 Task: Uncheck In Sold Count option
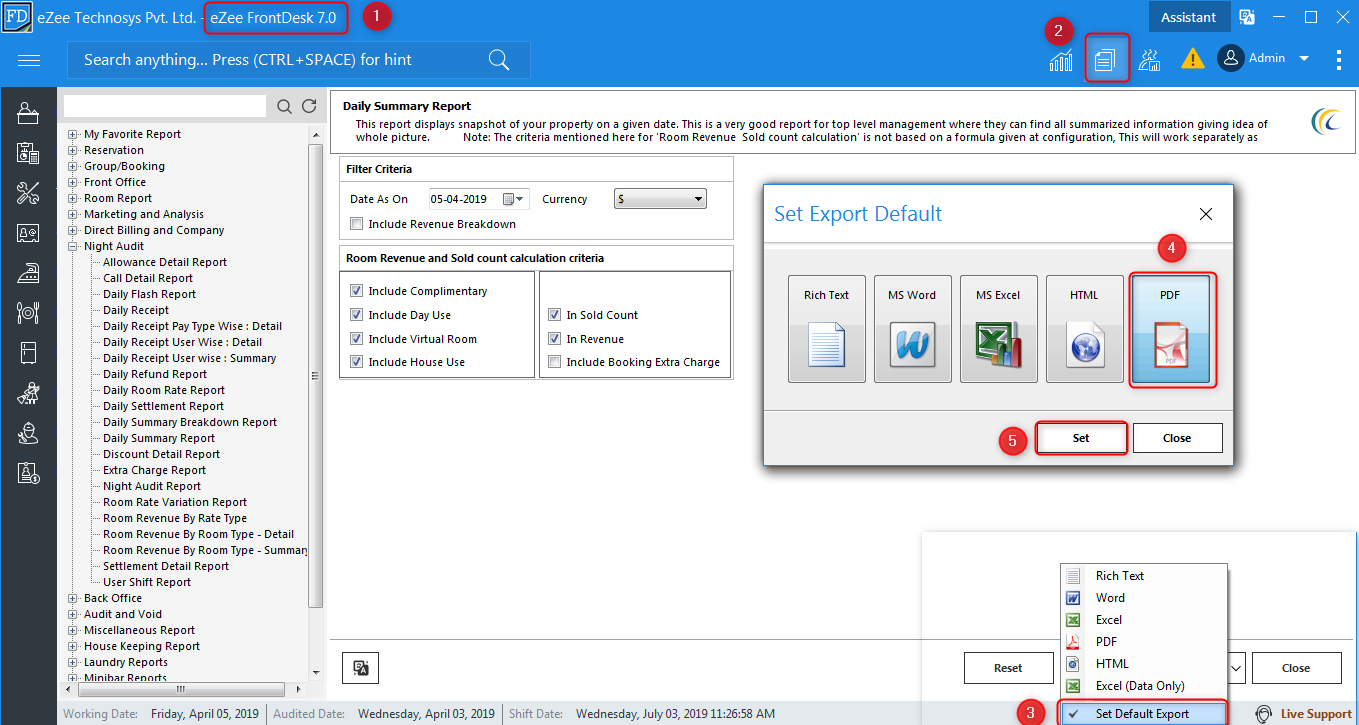pyautogui.click(x=554, y=315)
